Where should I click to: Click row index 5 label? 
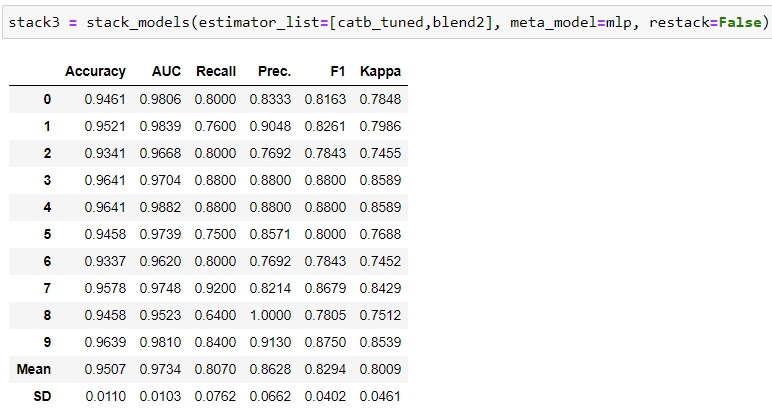(47, 234)
